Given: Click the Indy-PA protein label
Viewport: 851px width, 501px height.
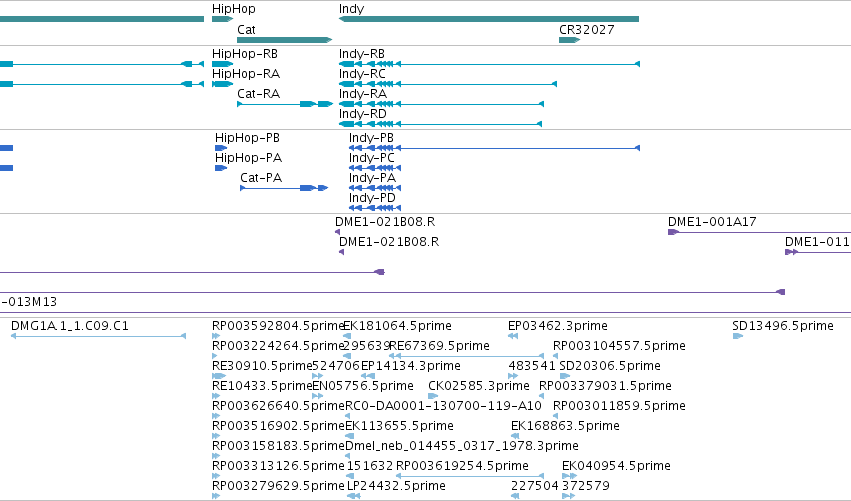Looking at the screenshot, I should click(372, 178).
